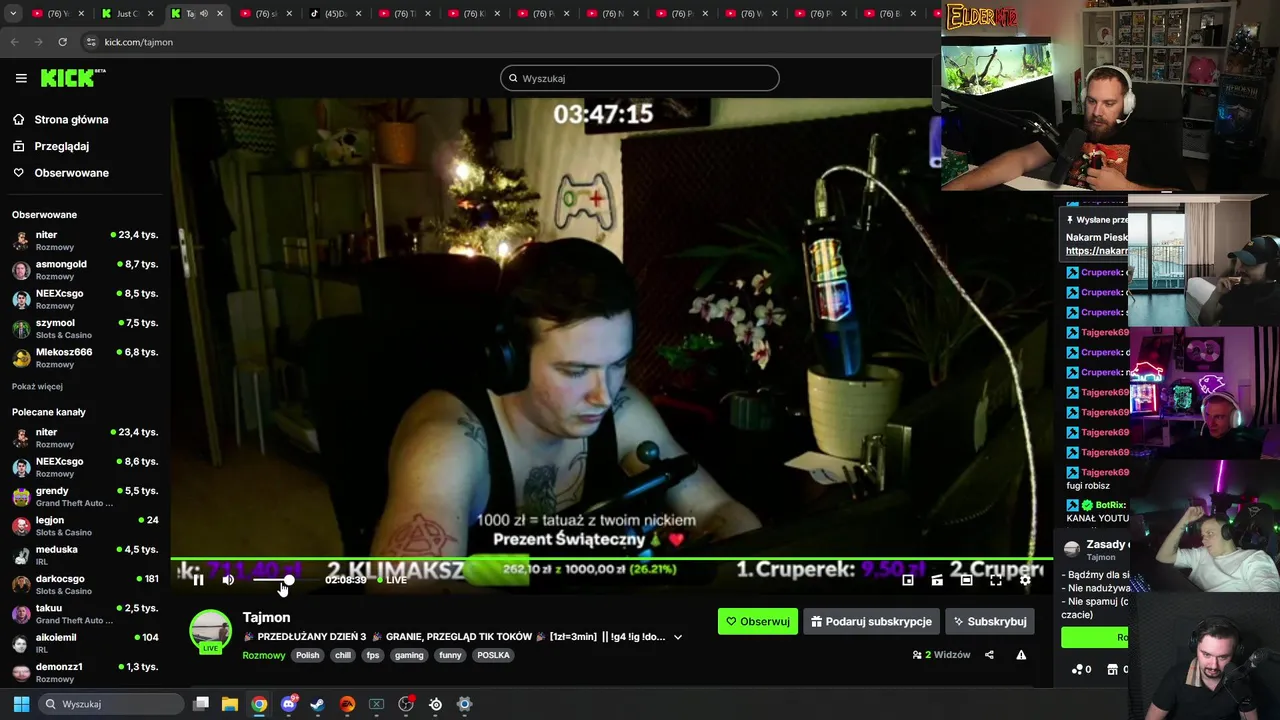The height and width of the screenshot is (720, 1280).
Task: Open Chrome from the taskbar
Action: click(x=259, y=704)
